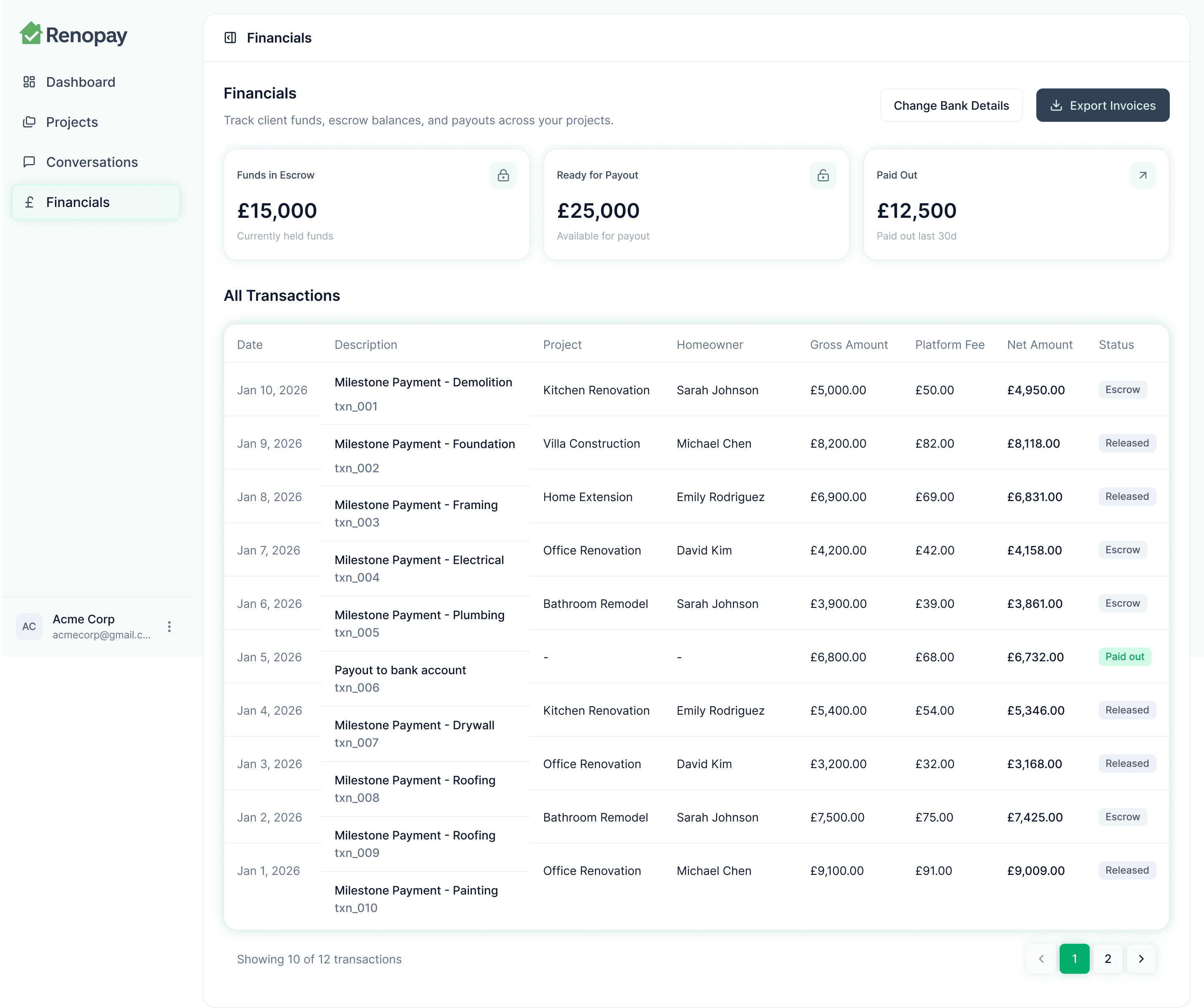
Task: Select page 1 of transactions
Action: [x=1074, y=959]
